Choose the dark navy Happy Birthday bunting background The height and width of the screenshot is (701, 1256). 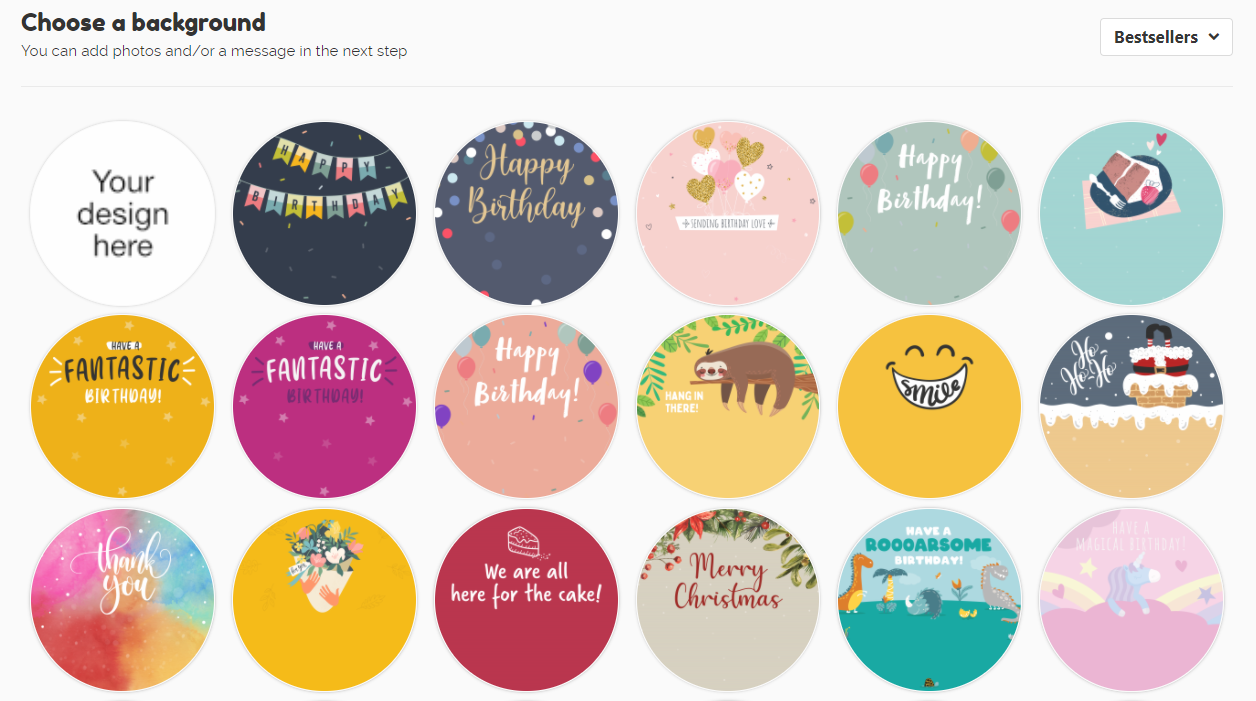pos(325,213)
